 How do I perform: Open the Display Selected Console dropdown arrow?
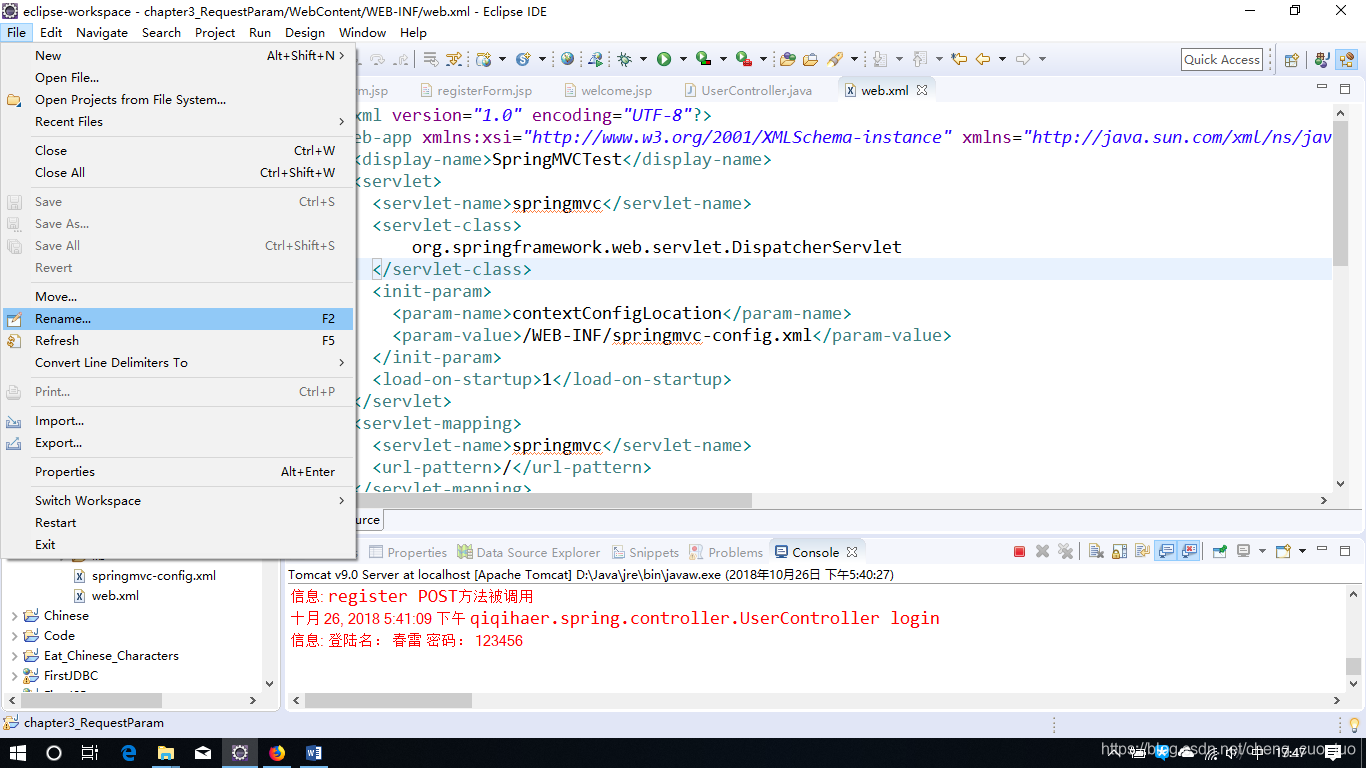pyautogui.click(x=1262, y=551)
